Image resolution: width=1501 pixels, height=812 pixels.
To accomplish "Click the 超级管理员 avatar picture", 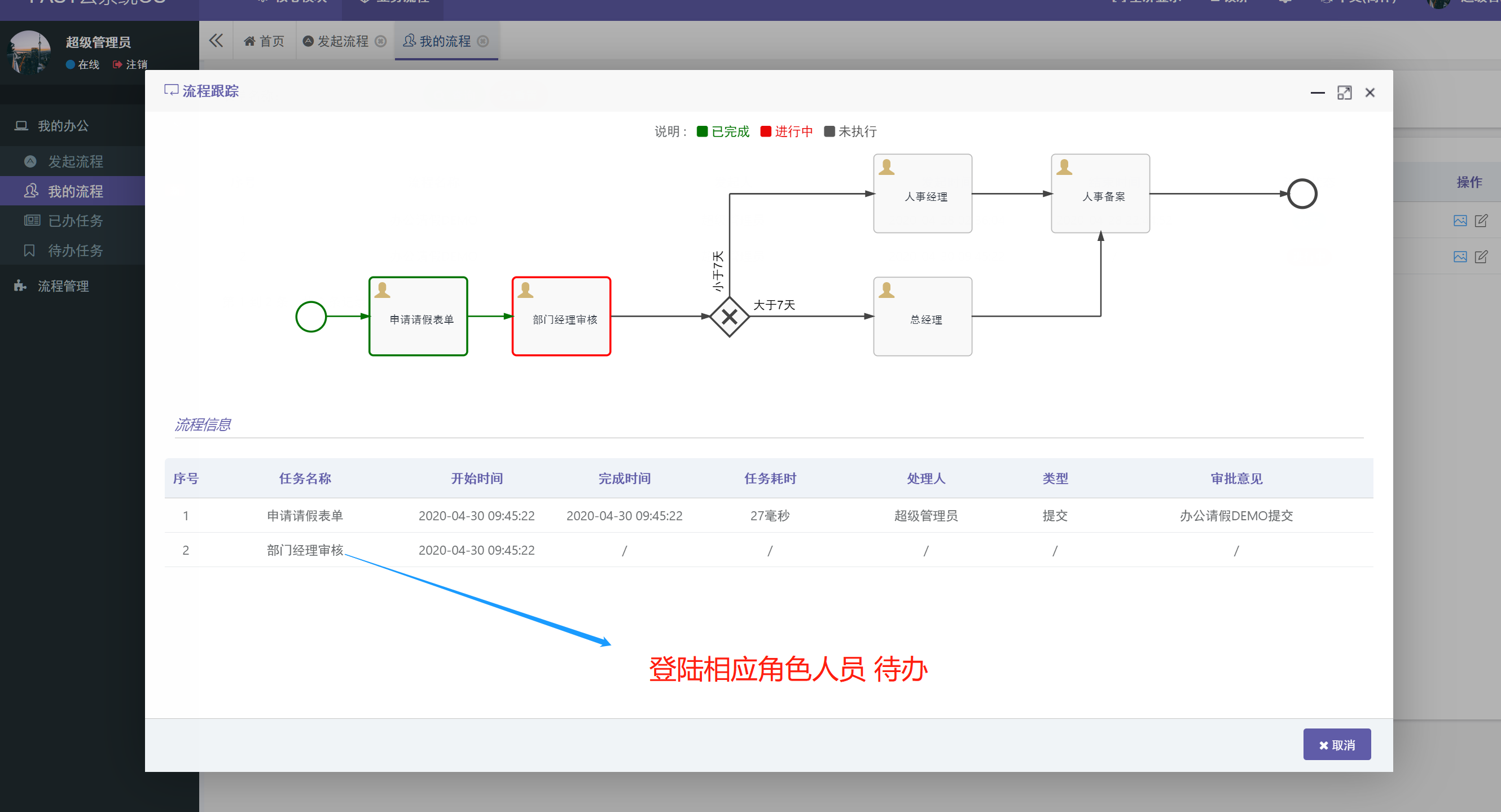I will pos(29,52).
